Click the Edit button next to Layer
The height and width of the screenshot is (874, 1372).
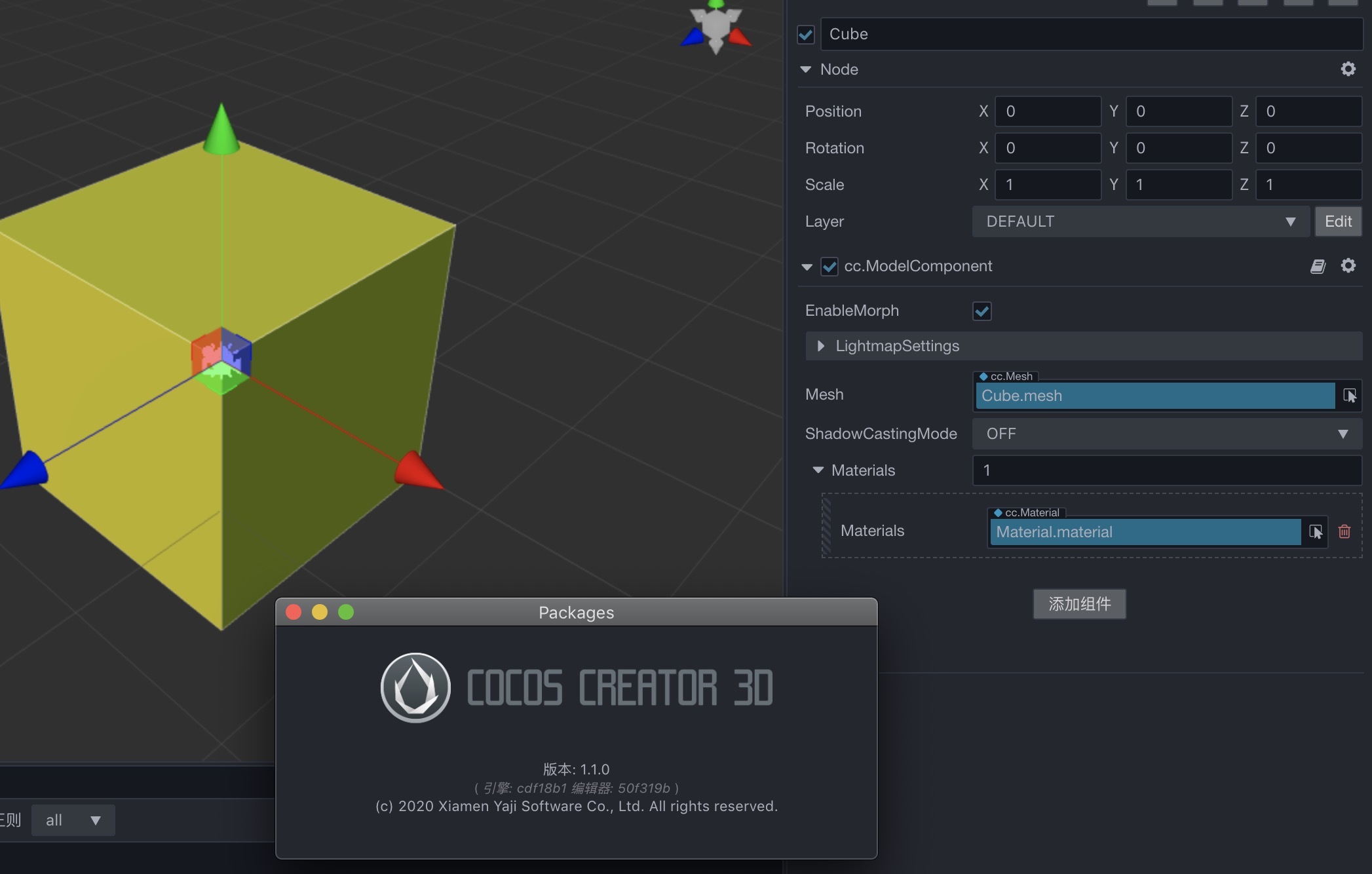tap(1338, 221)
